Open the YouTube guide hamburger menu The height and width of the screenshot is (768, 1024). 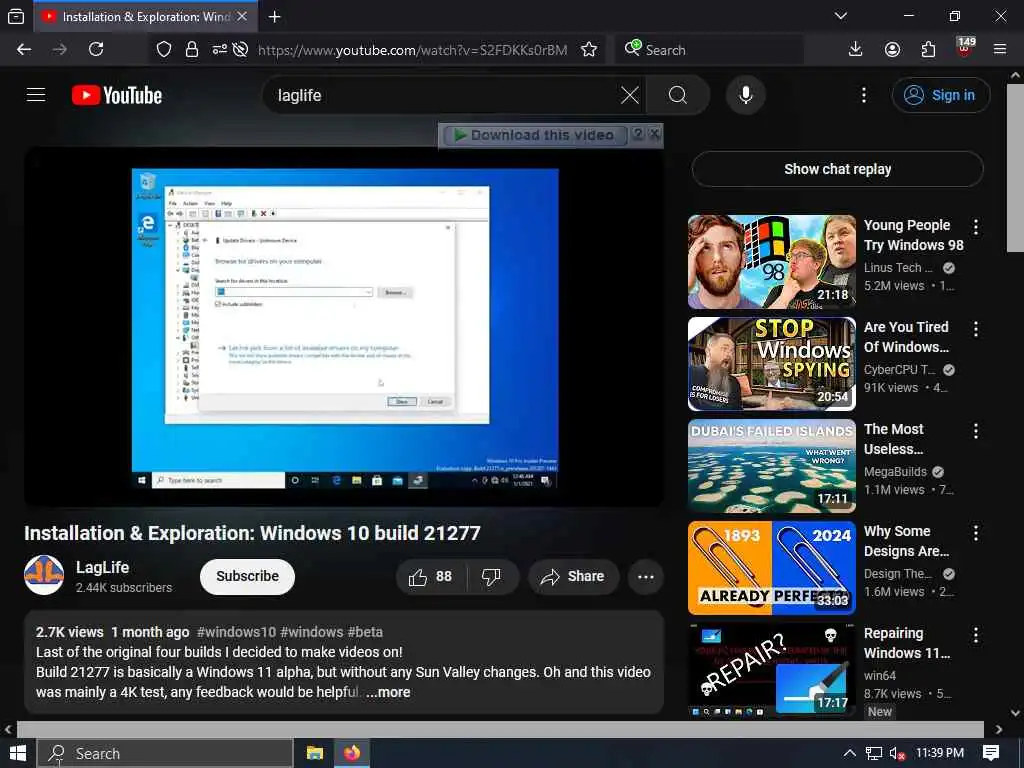[36, 95]
